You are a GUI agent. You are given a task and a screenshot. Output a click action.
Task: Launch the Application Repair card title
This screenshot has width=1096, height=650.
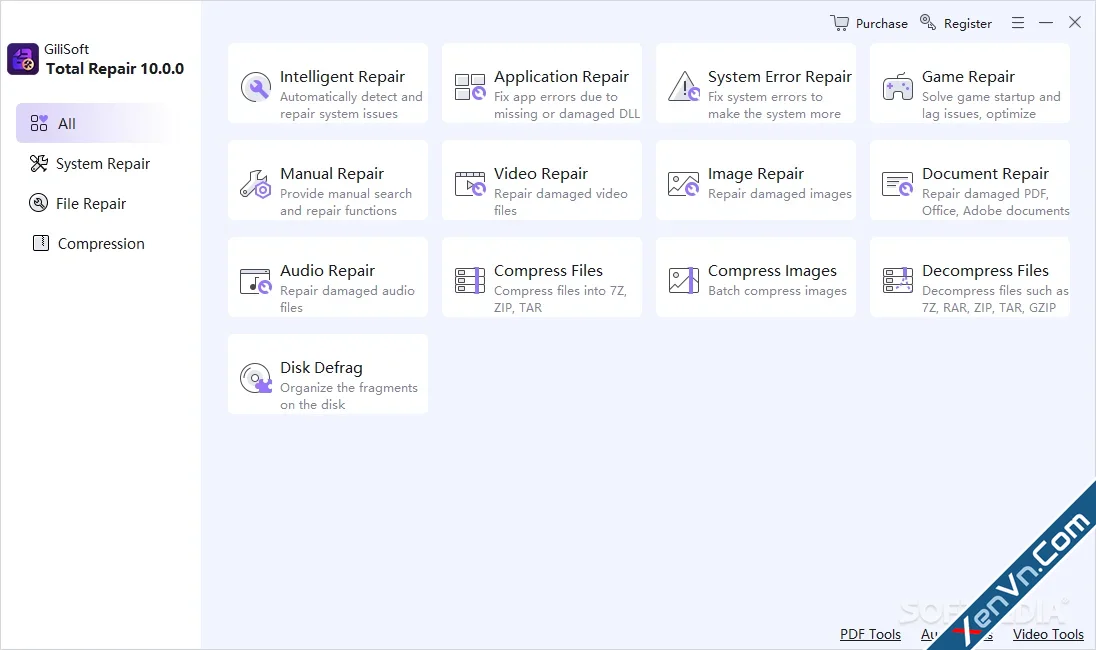[x=561, y=77]
